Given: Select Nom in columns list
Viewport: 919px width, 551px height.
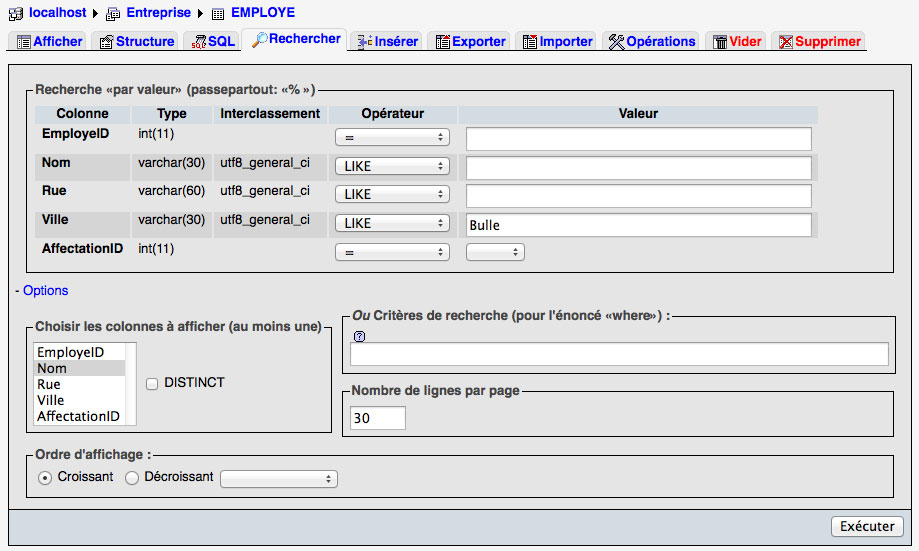Looking at the screenshot, I should point(80,368).
